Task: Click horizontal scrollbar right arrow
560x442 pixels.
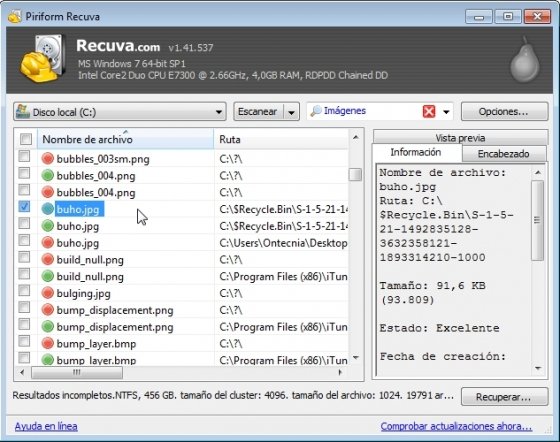Action: pos(340,372)
